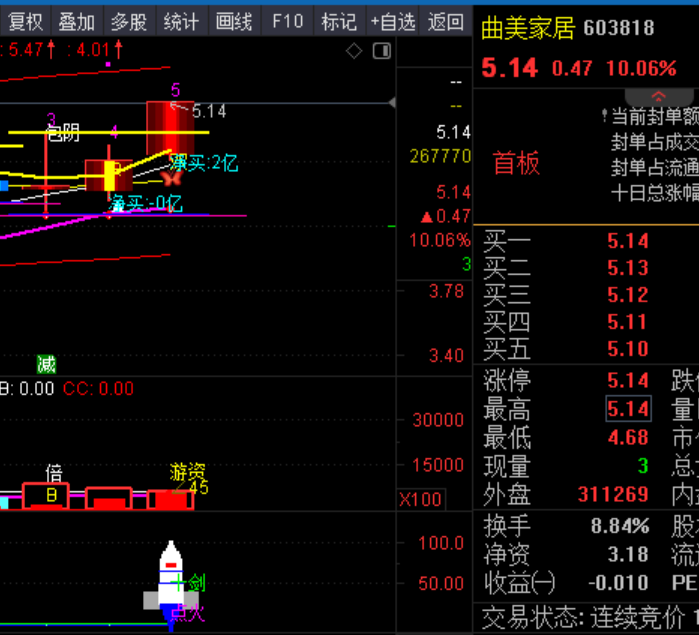
Task: Click the 标记 mark button
Action: (x=339, y=21)
